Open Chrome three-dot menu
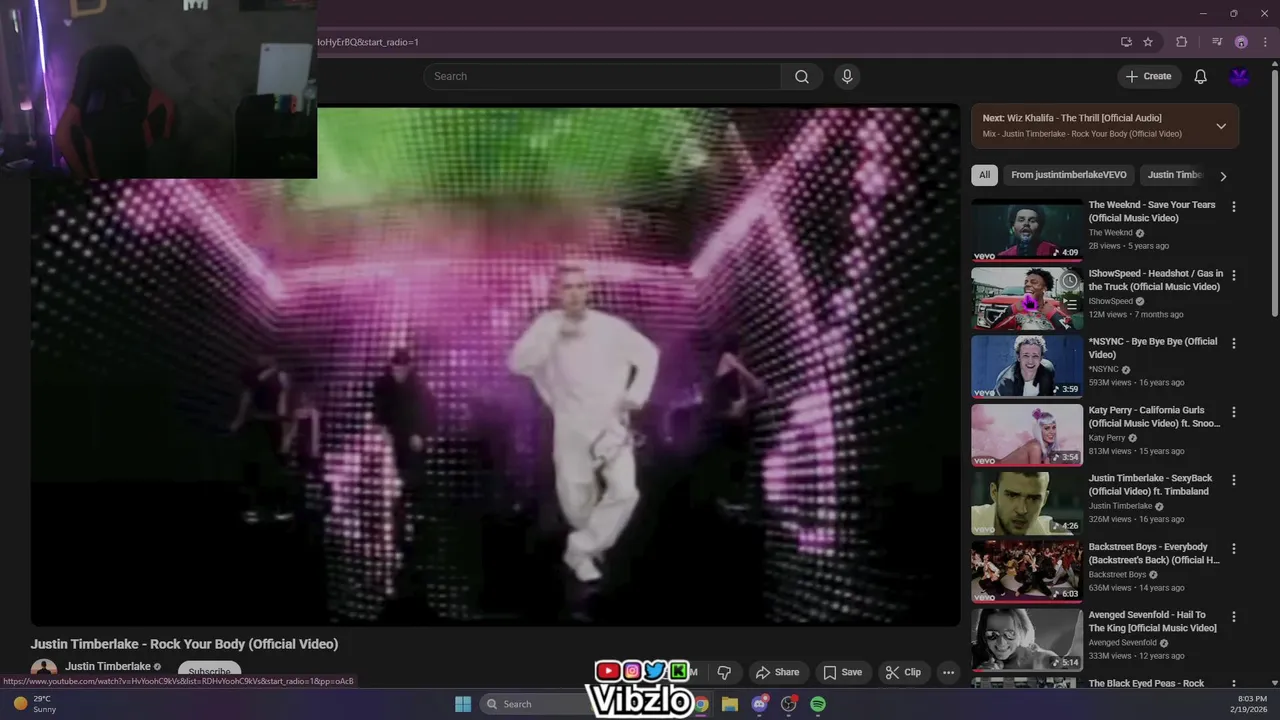Viewport: 1280px width, 720px height. 1265,42
